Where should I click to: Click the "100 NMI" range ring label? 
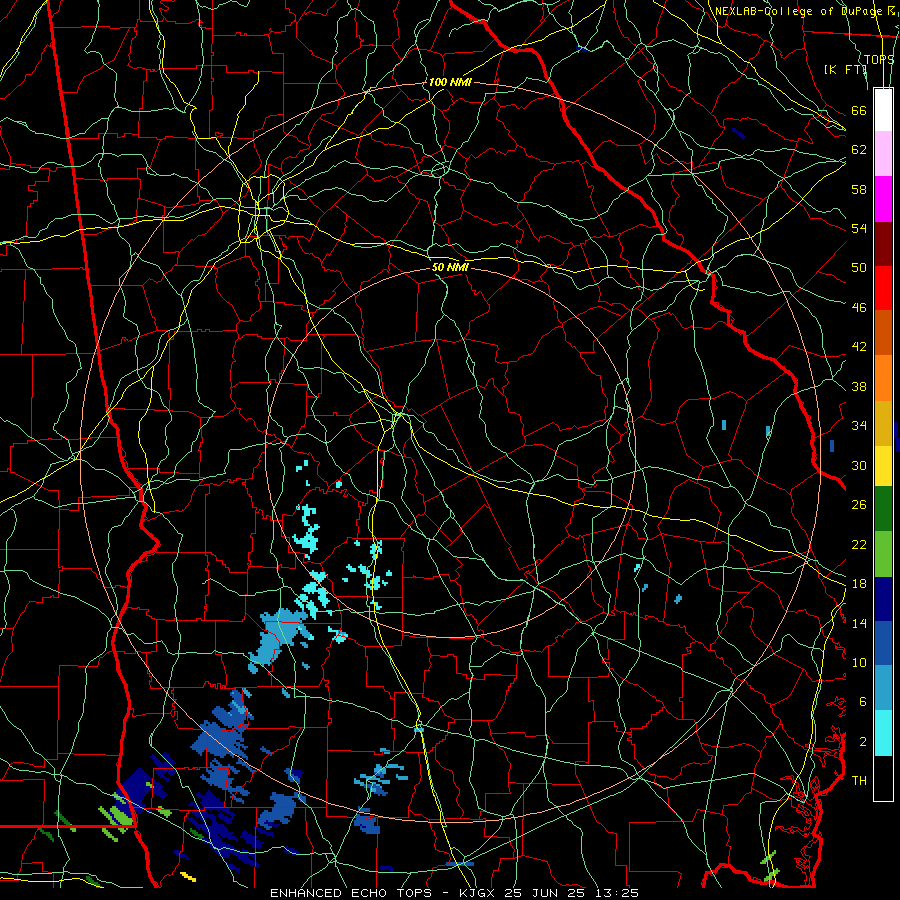tap(450, 83)
